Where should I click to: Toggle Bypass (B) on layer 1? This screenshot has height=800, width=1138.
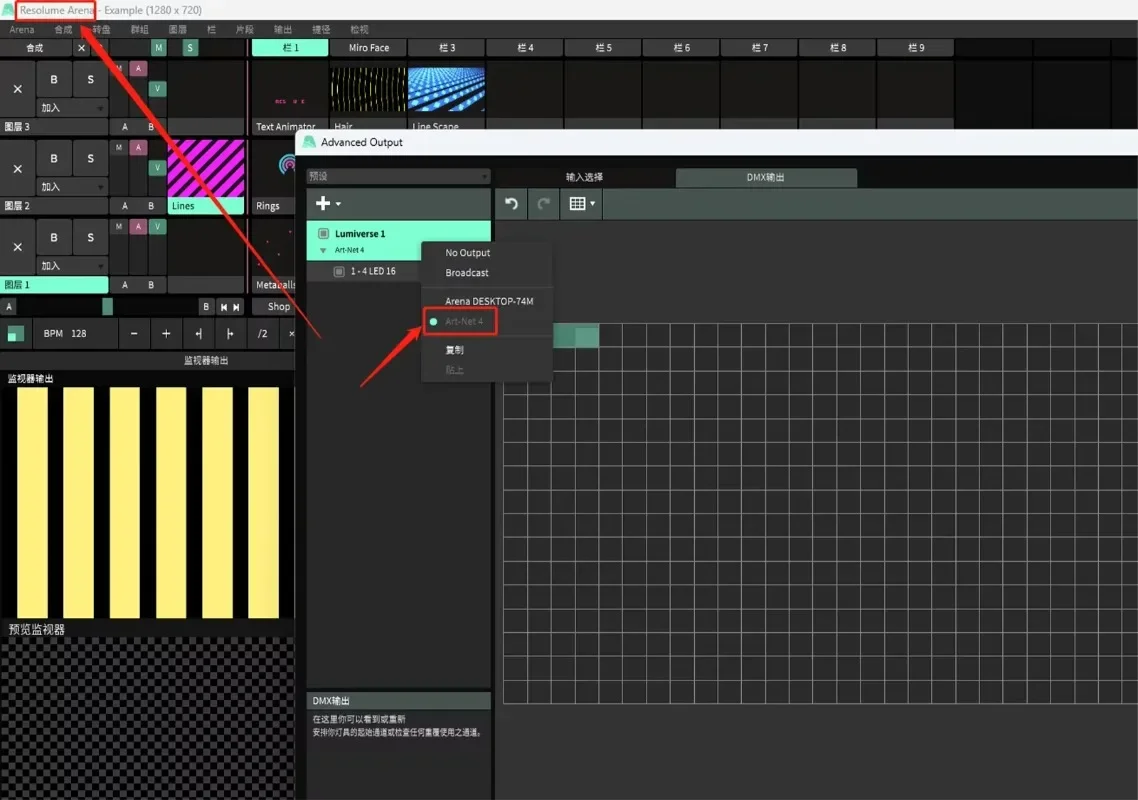point(54,238)
